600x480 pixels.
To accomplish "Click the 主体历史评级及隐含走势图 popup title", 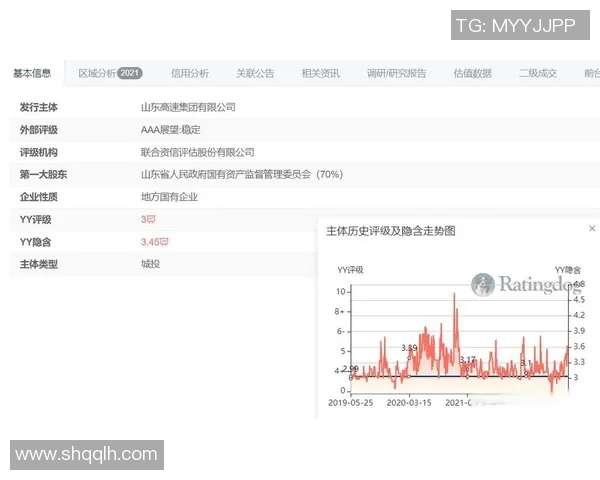I will coord(391,231).
